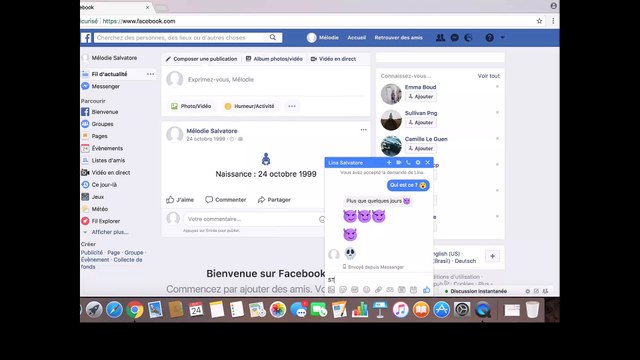
Task: Open the Voir tout link for suggestions
Action: [x=489, y=76]
